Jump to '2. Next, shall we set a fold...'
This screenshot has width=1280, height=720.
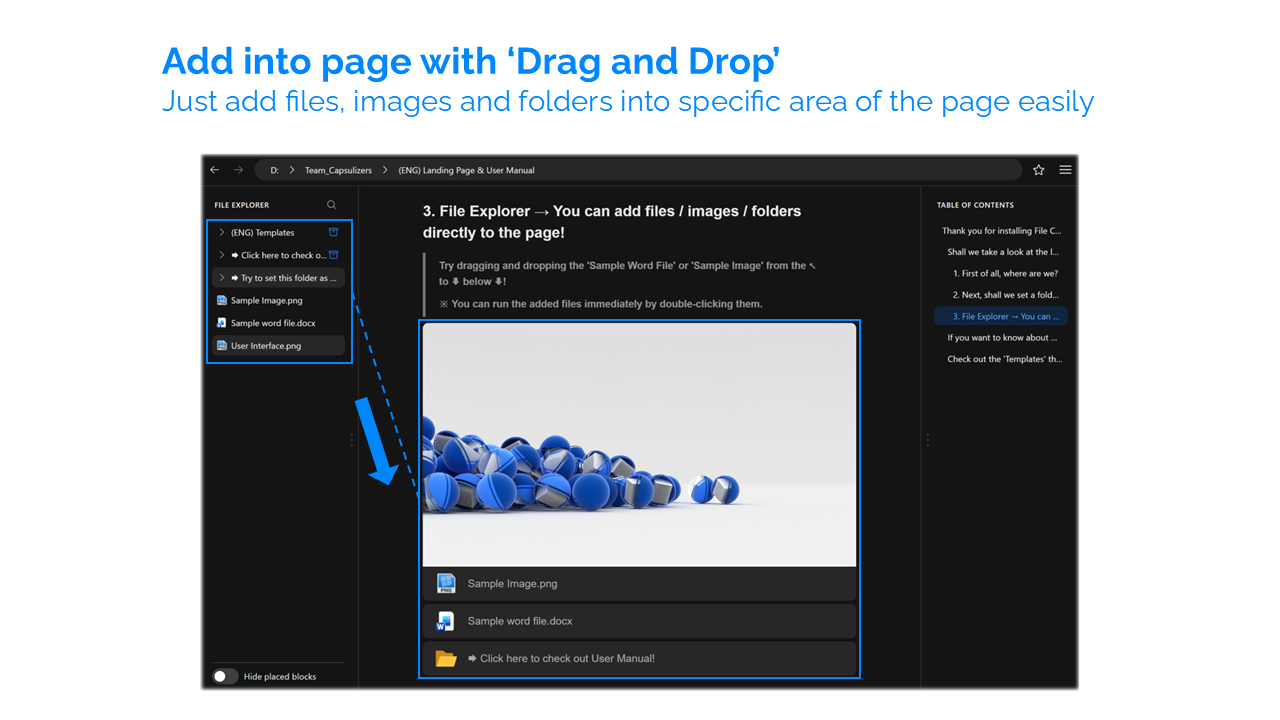1005,295
